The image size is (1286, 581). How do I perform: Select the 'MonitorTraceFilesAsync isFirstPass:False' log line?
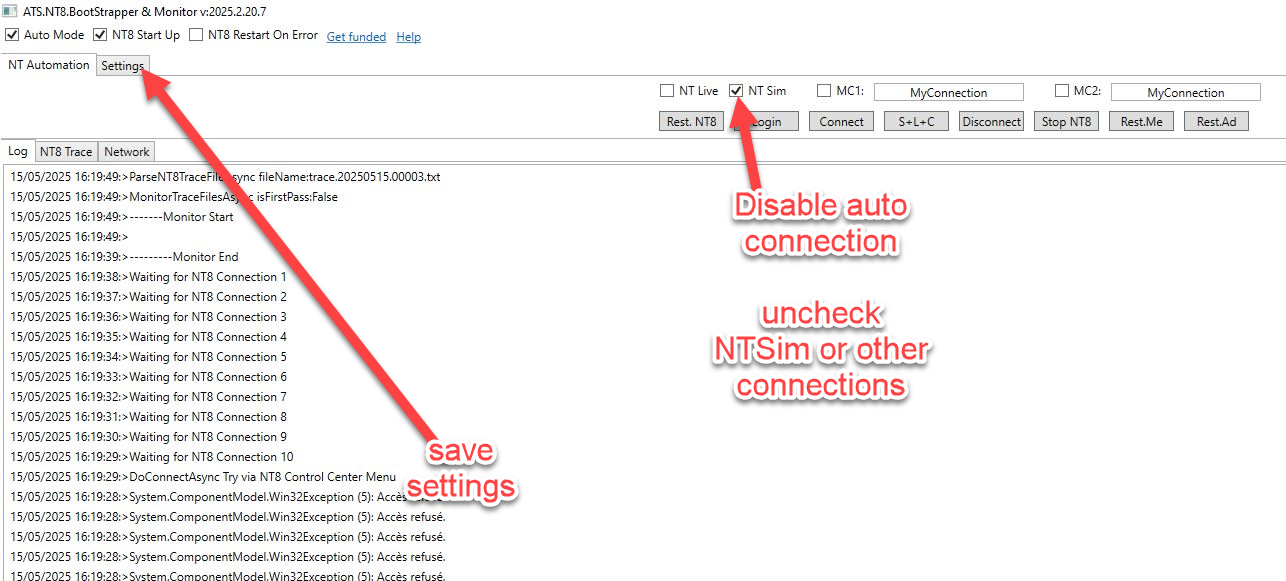click(x=174, y=197)
